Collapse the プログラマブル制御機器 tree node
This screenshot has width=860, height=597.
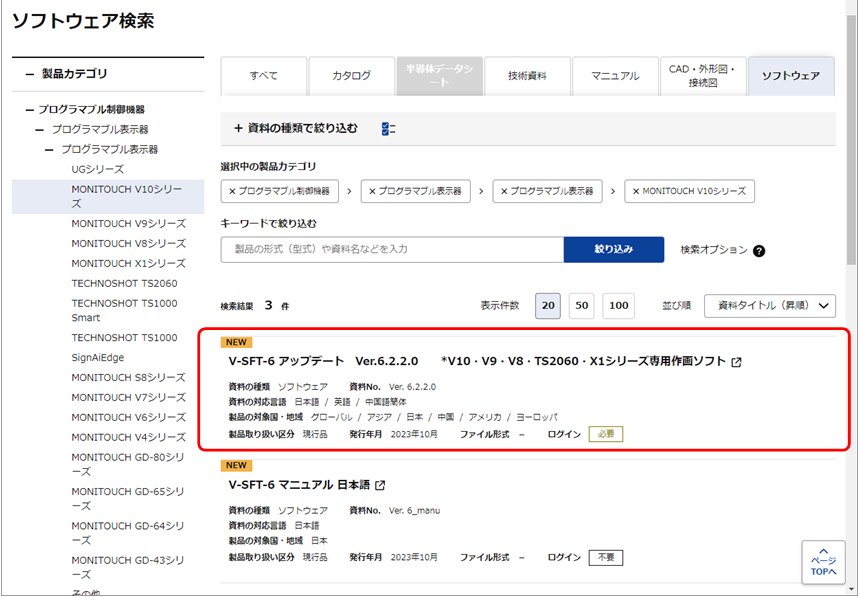pos(30,109)
